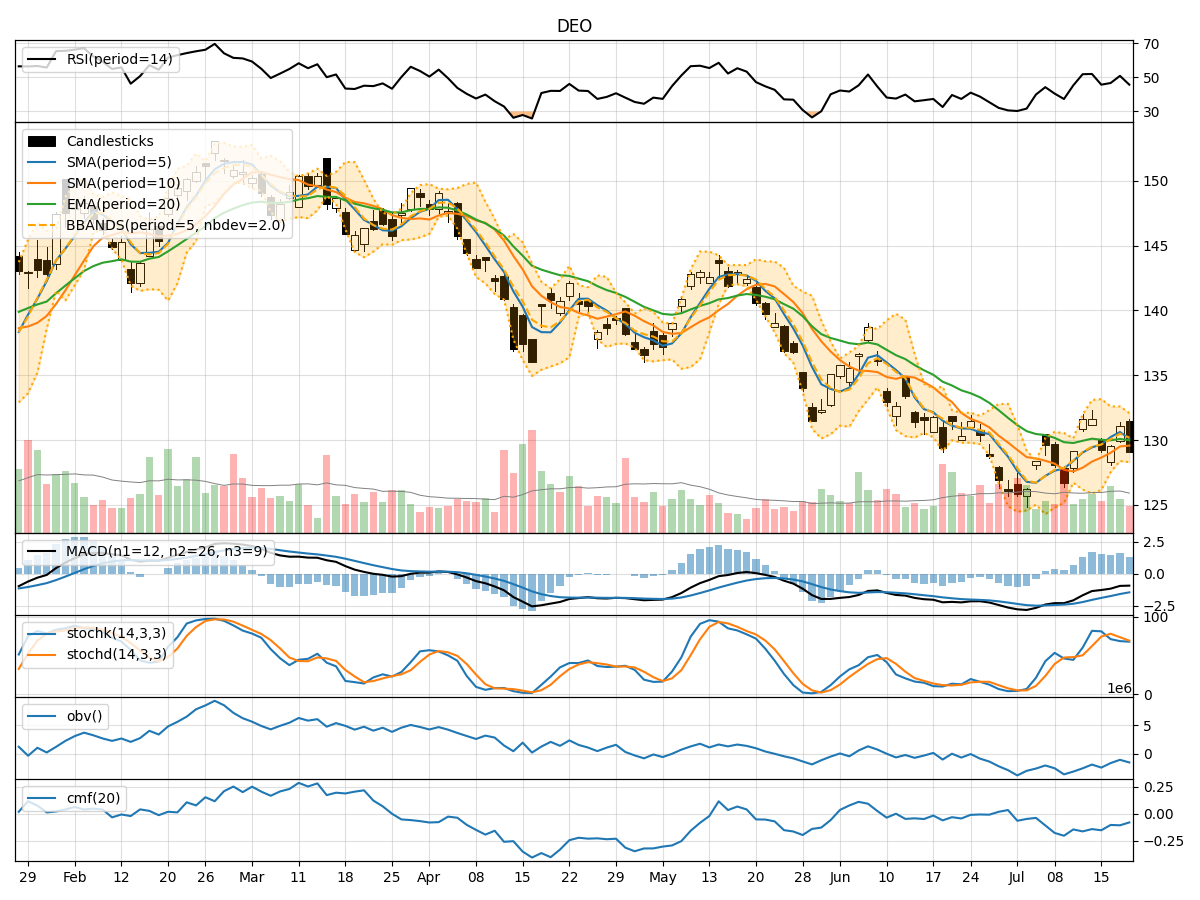Click the SMA(period=10) orange line marker
Image resolution: width=1200 pixels, height=900 pixels.
click(44, 183)
